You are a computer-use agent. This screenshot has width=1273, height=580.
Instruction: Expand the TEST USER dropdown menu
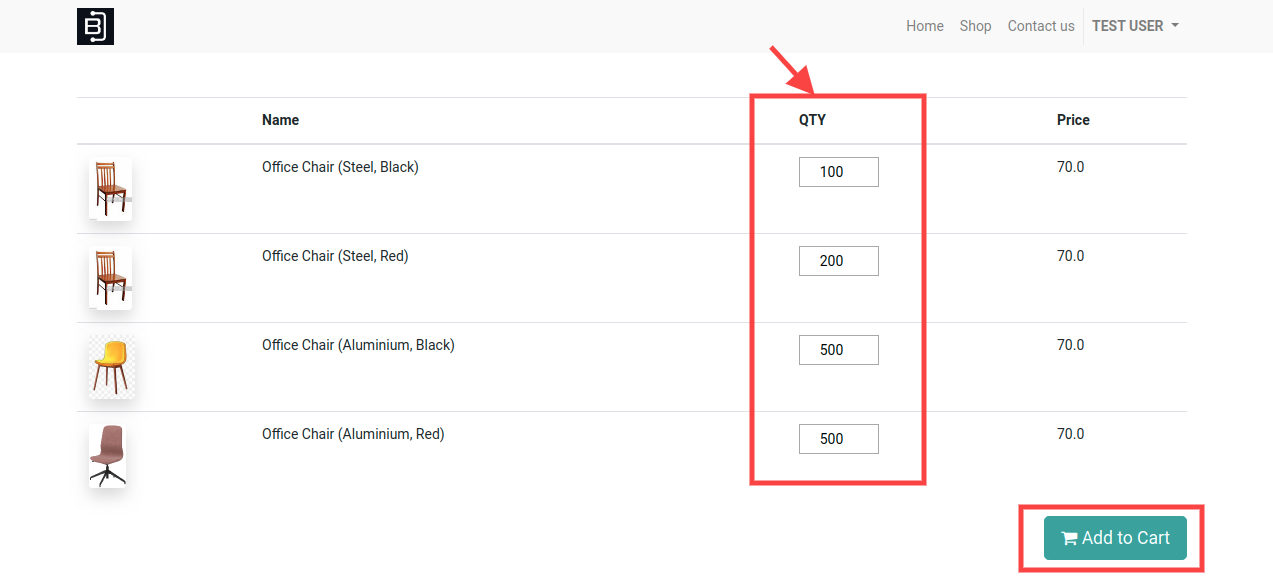click(1135, 26)
